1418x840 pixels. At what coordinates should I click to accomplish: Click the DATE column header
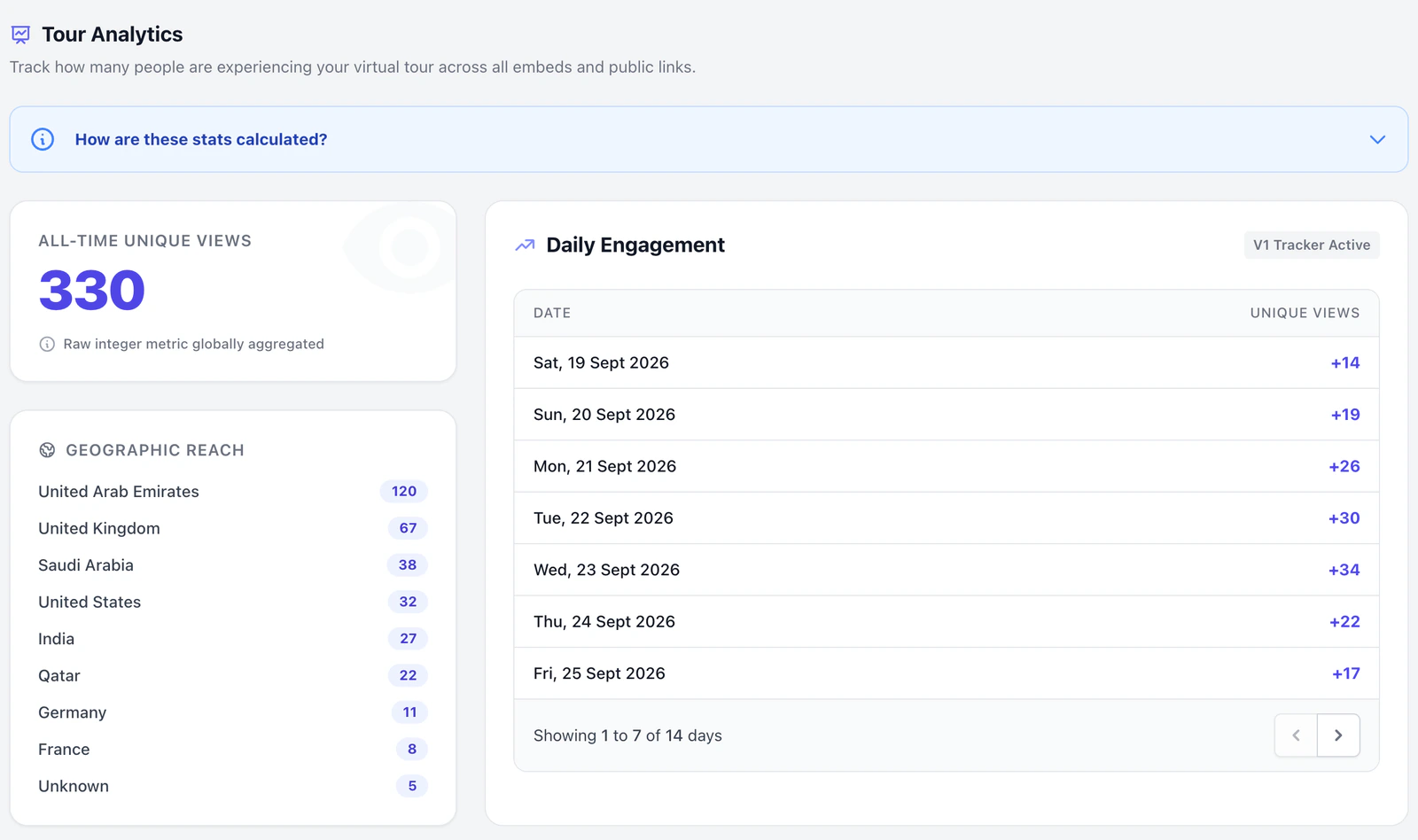552,313
